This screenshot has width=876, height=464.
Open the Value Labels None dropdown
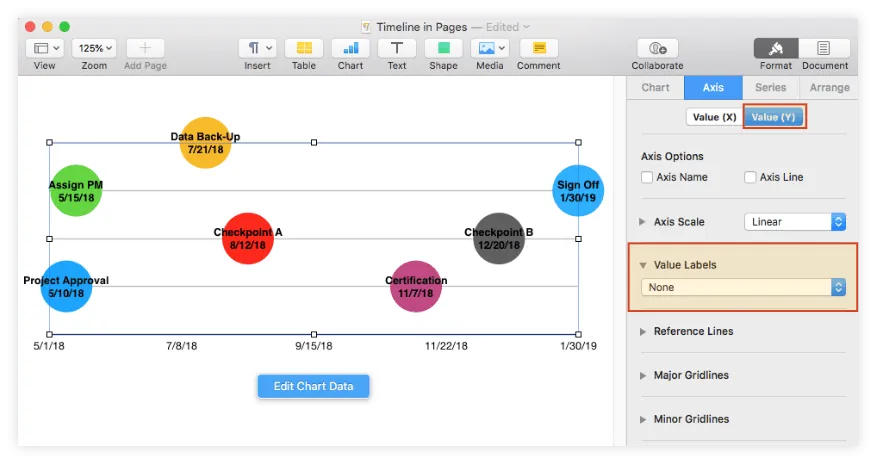coord(744,287)
